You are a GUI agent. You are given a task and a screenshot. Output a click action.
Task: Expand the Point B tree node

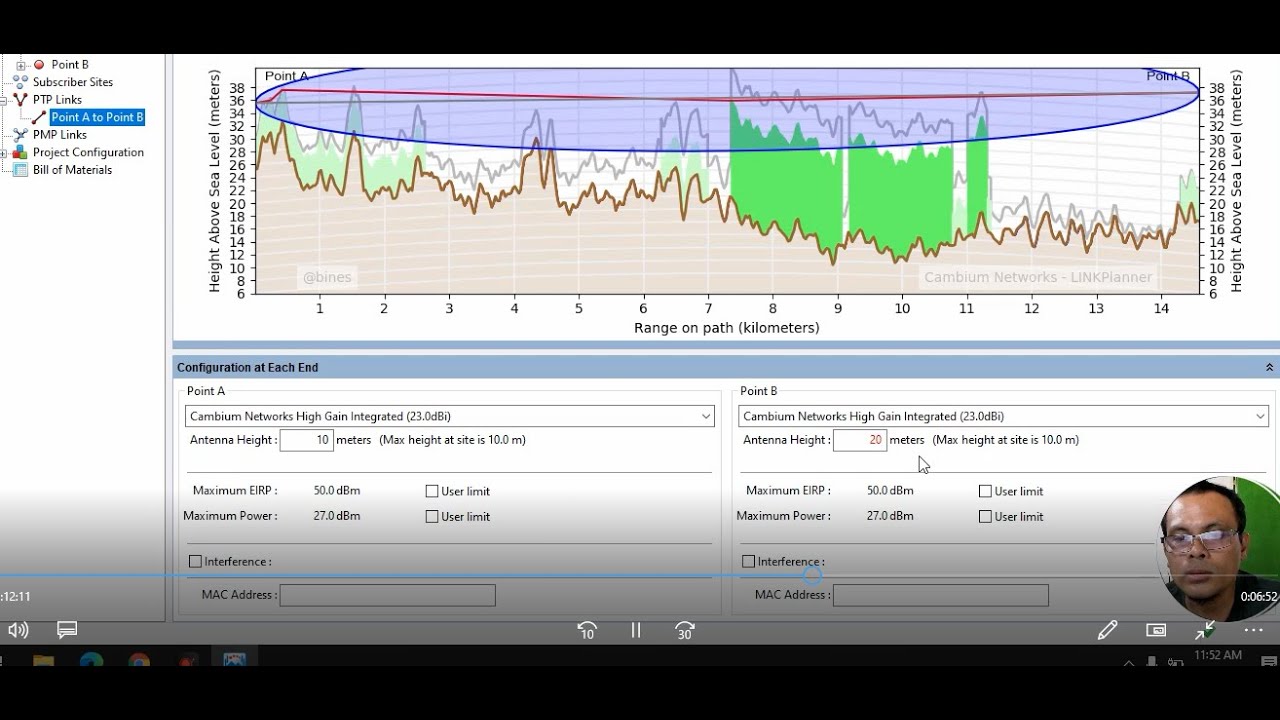[21, 65]
